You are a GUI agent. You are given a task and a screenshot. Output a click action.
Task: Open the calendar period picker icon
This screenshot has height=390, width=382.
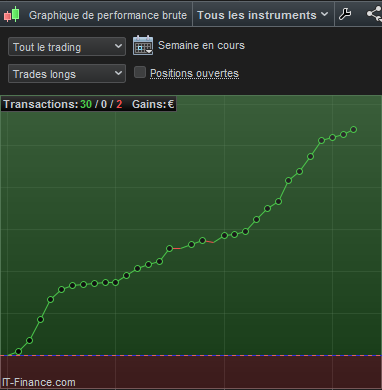coord(143,45)
